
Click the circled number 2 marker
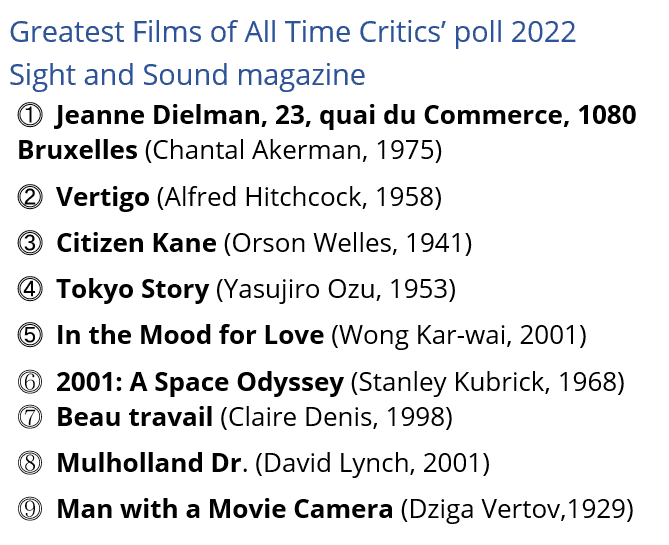(30, 197)
